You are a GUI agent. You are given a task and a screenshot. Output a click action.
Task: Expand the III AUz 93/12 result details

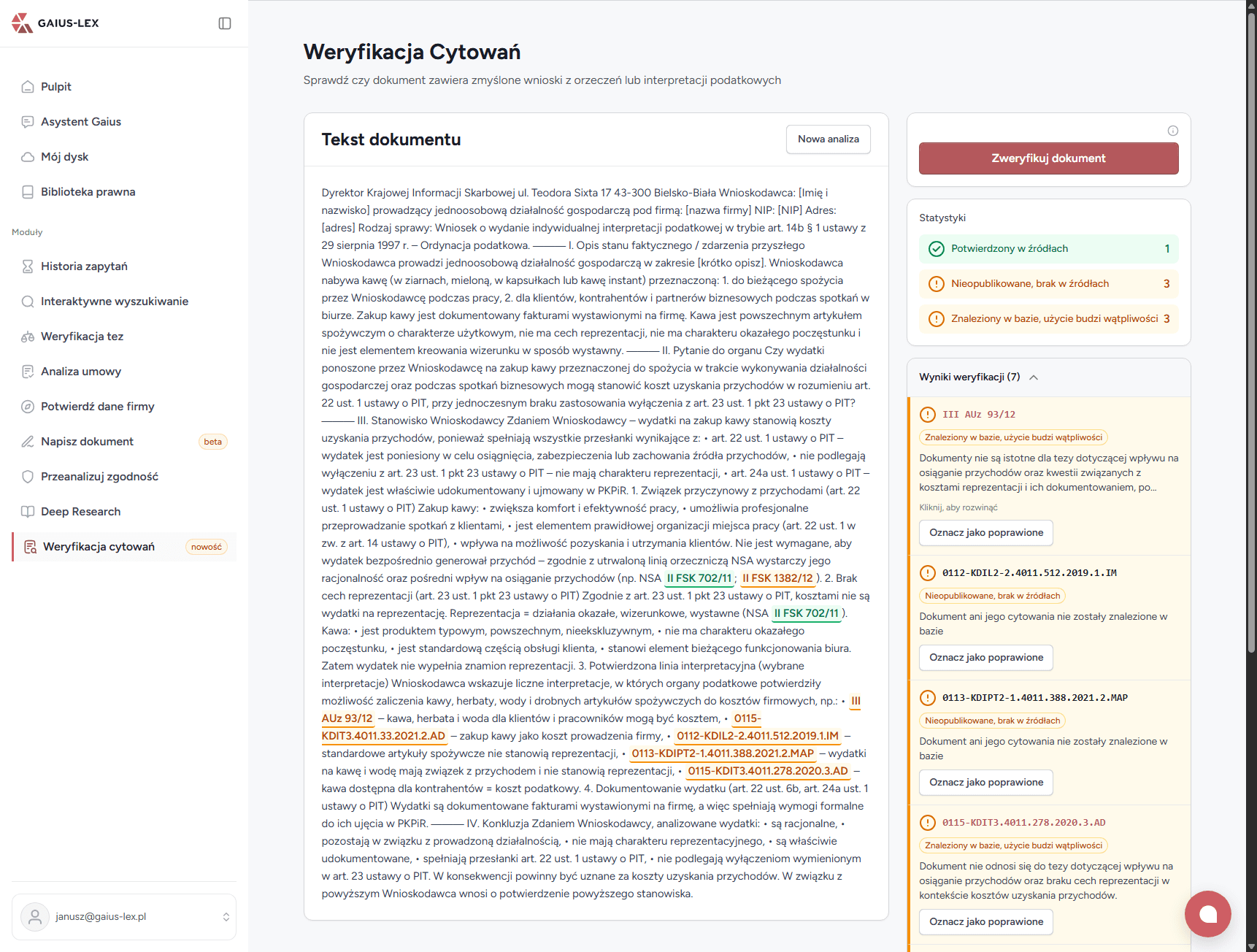click(x=958, y=507)
